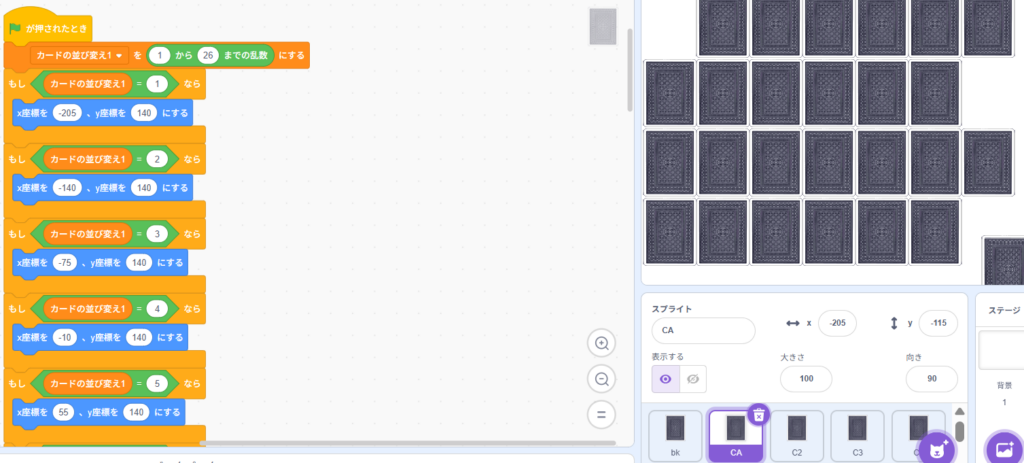
Task: Click the choose a sprite cat button
Action: click(937, 448)
